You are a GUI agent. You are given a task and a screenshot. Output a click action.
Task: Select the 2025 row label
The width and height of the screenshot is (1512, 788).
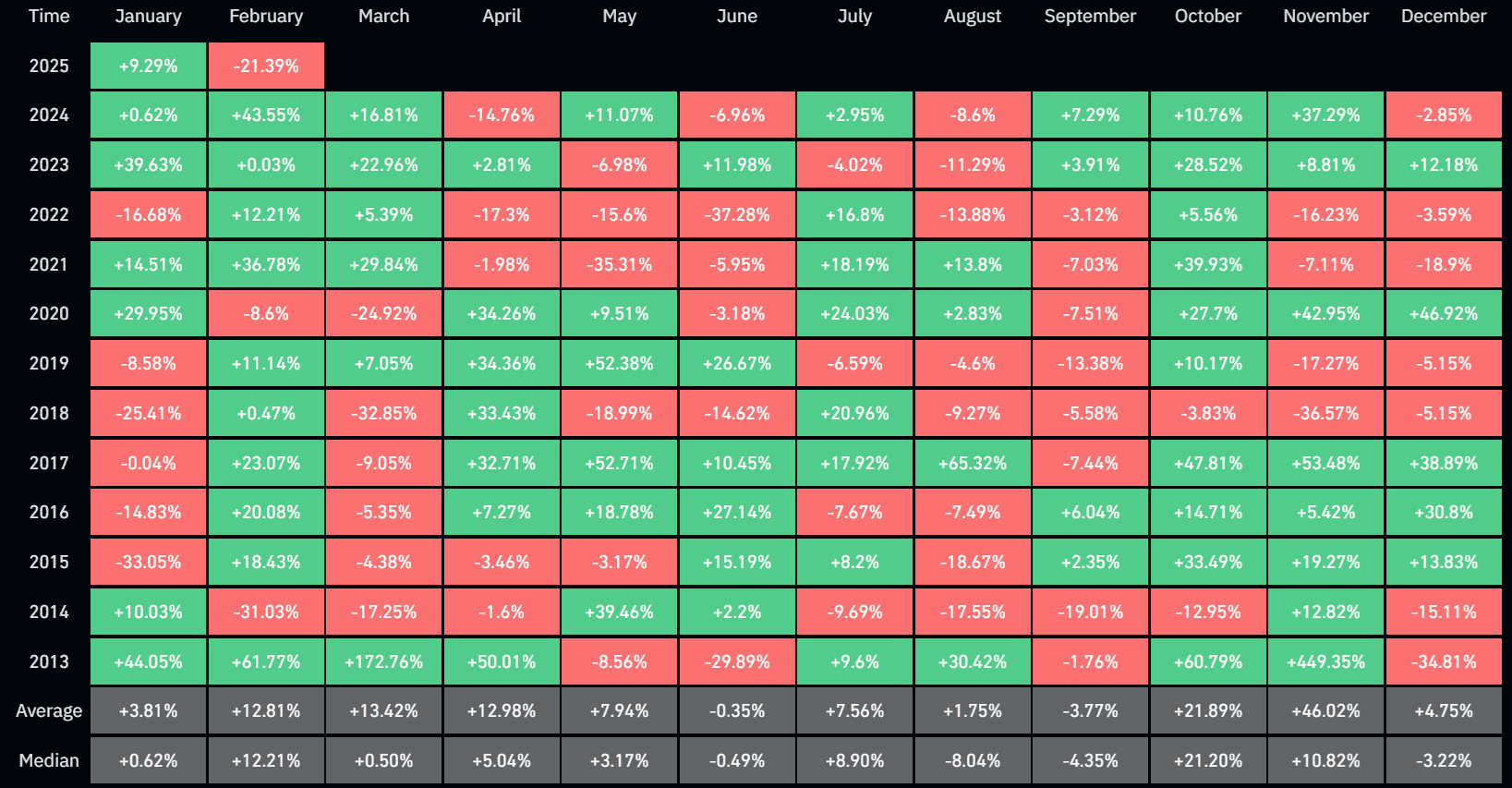tap(49, 66)
